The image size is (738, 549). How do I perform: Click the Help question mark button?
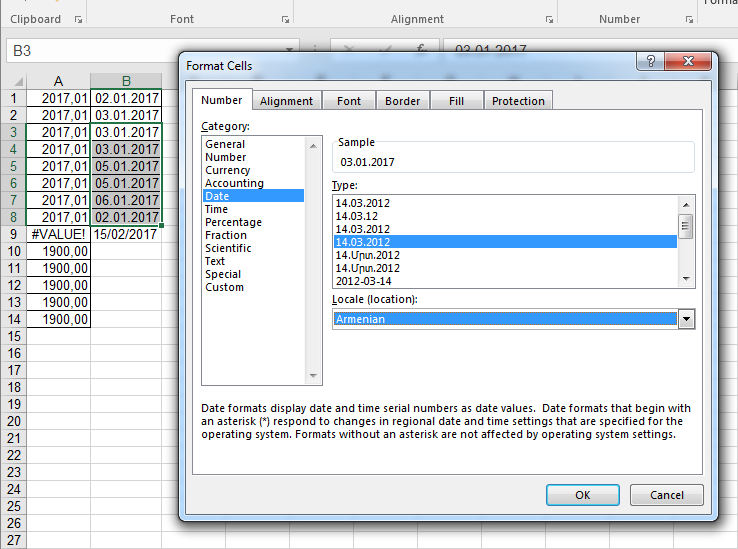coord(650,61)
